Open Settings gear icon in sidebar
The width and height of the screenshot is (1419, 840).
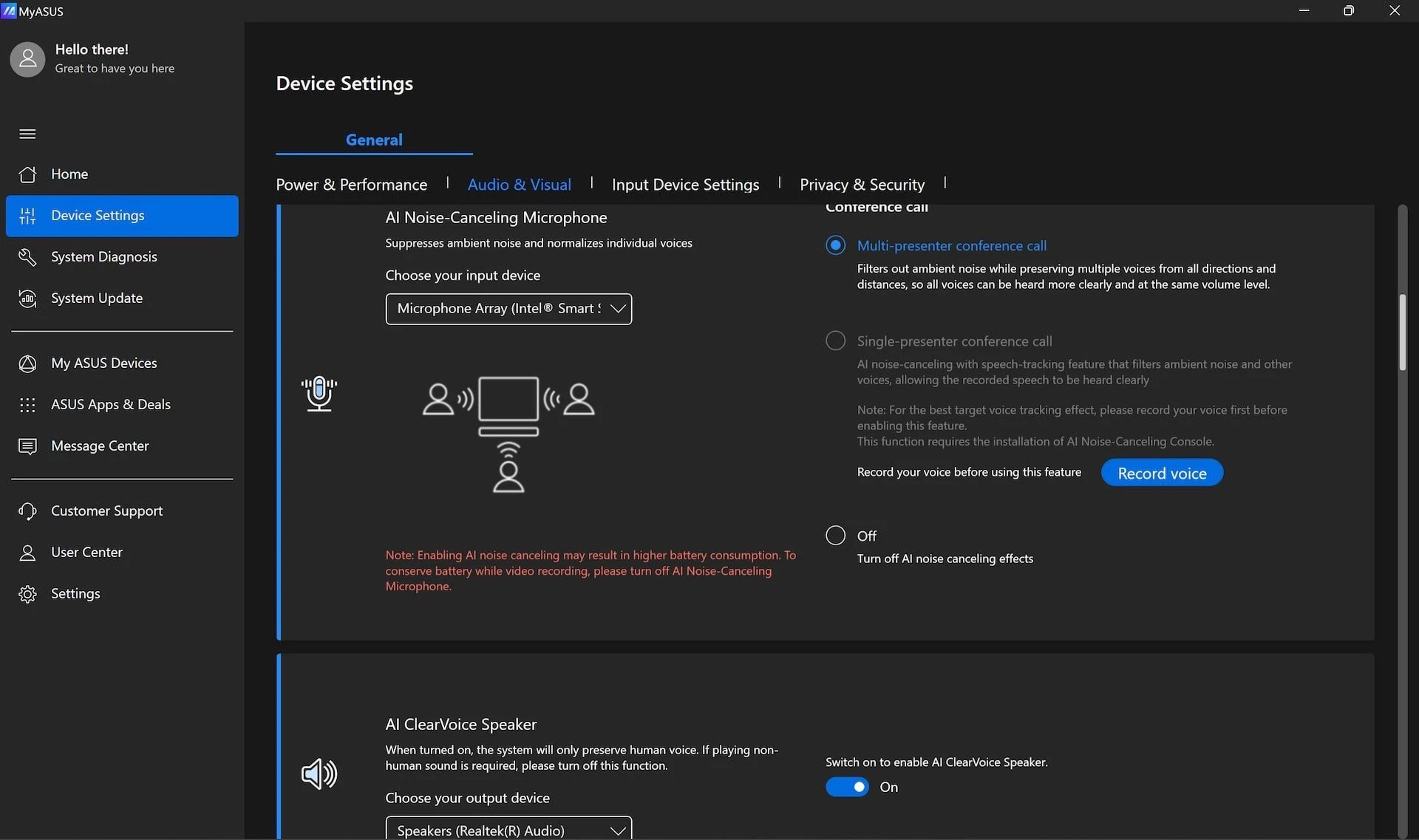point(27,594)
